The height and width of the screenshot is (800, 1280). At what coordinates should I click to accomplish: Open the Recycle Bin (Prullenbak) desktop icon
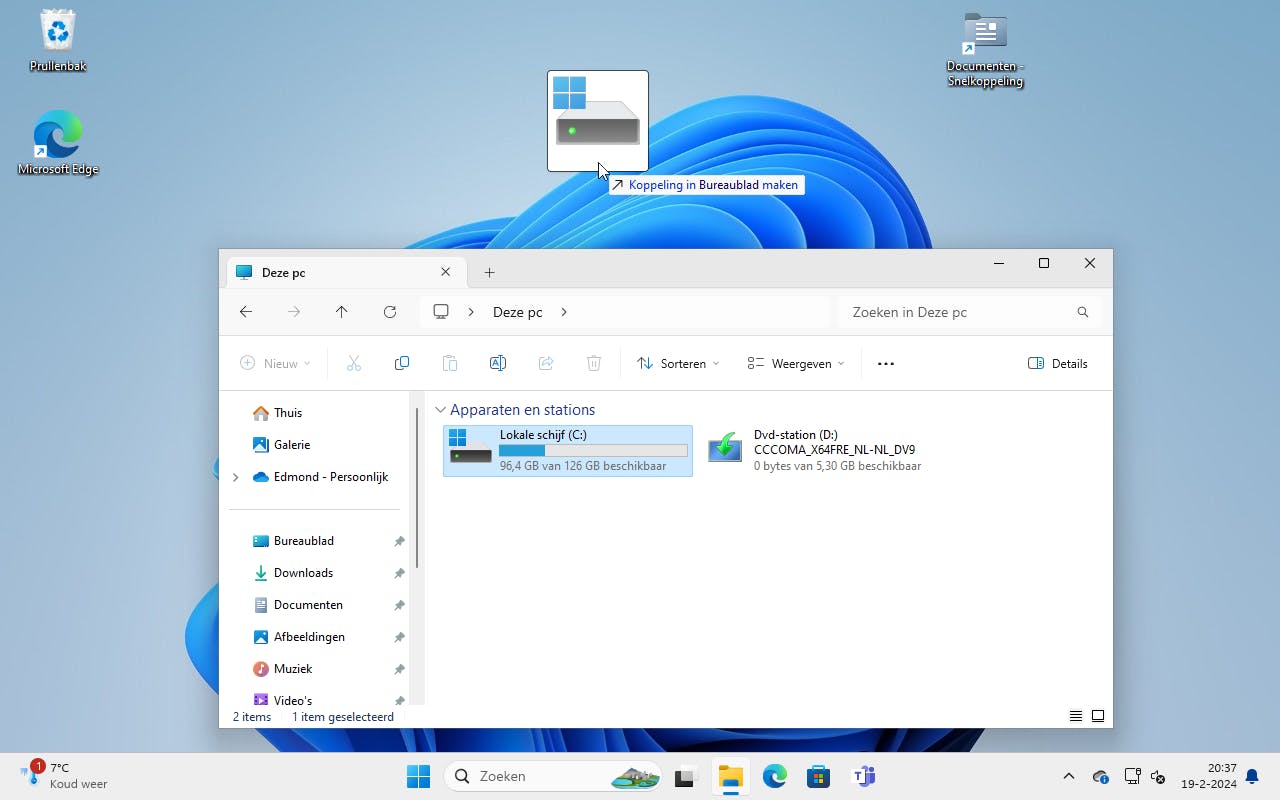coord(58,42)
